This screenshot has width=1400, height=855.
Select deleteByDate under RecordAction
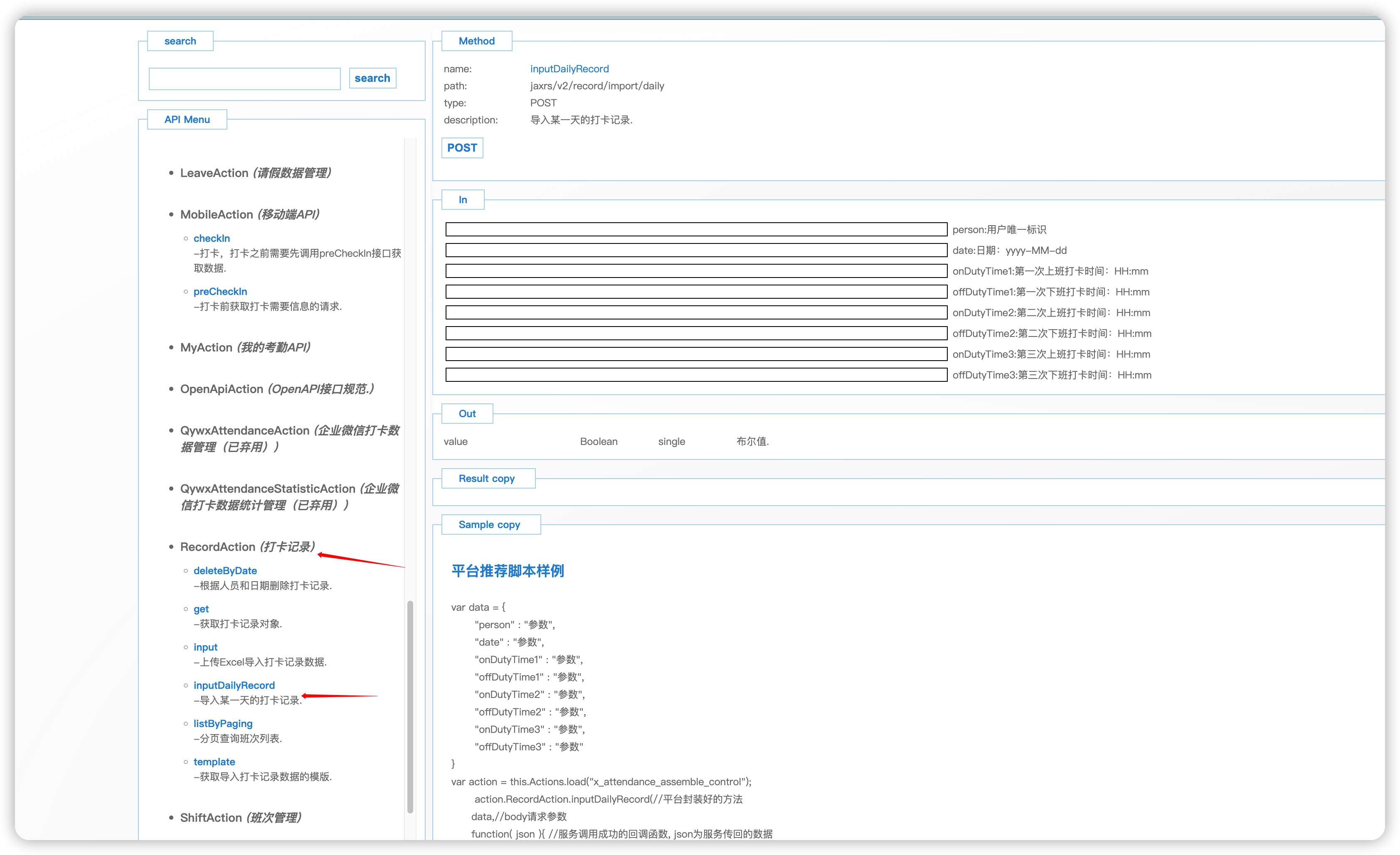click(225, 570)
